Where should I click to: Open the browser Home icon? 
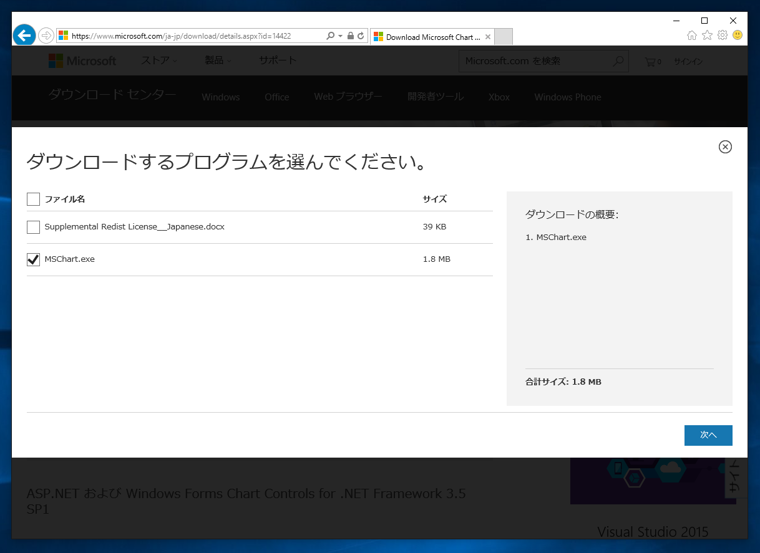click(692, 35)
